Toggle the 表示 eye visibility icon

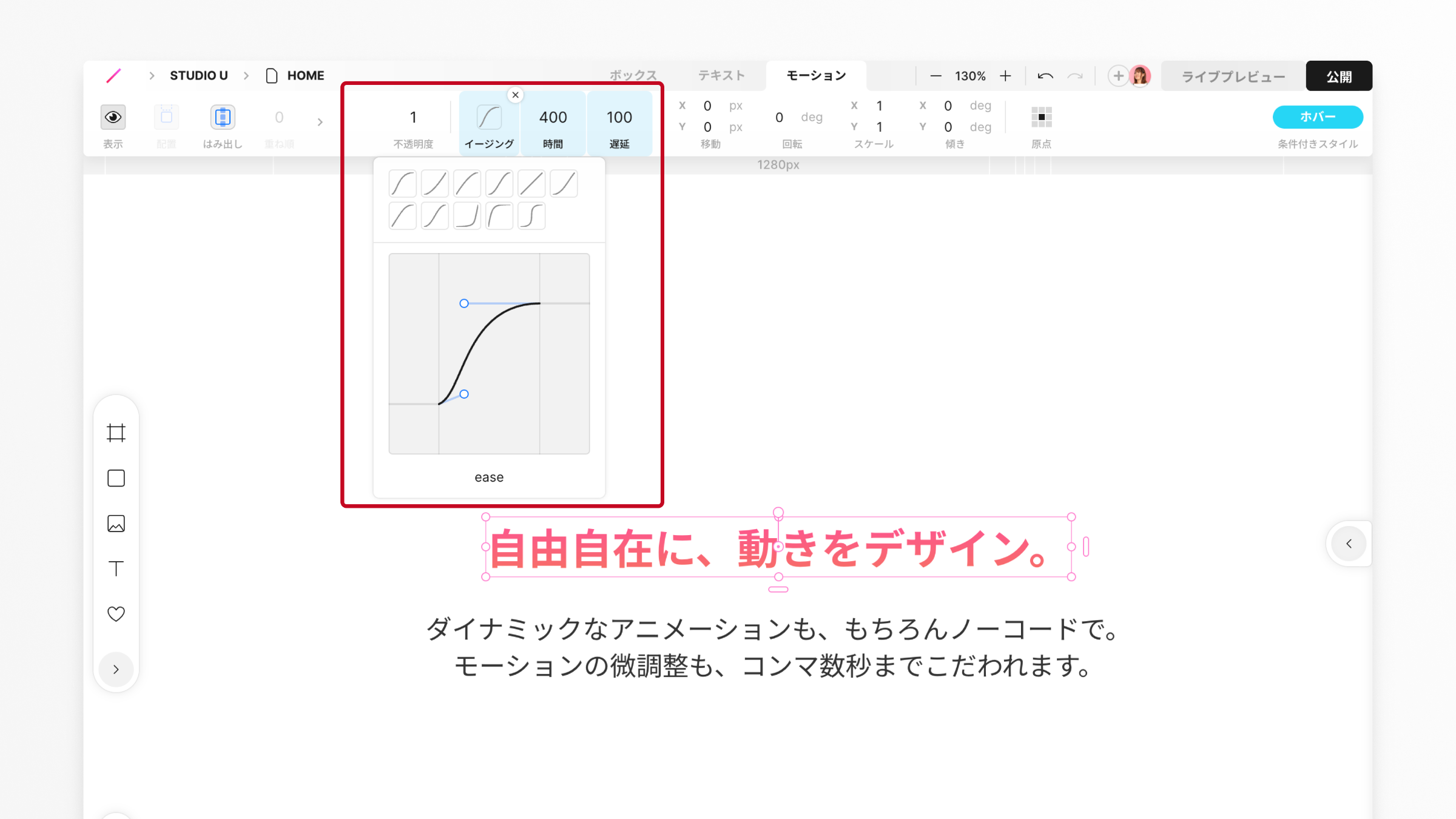pos(113,117)
